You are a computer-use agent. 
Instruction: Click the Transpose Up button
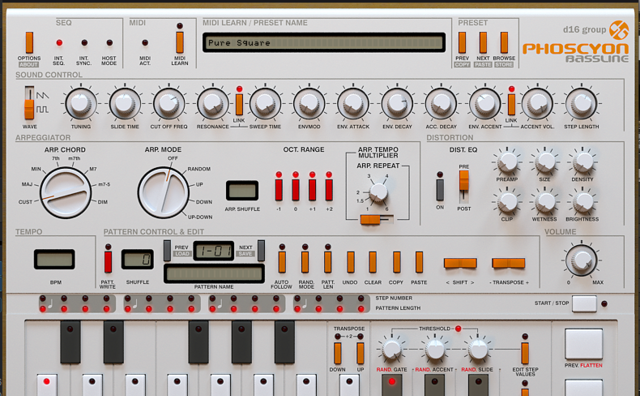click(x=360, y=353)
